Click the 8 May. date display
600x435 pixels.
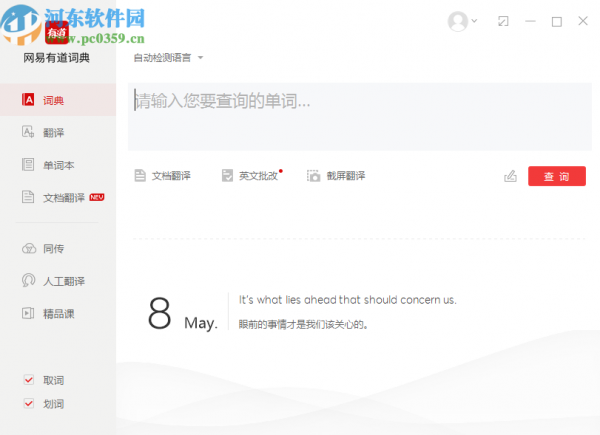point(183,314)
